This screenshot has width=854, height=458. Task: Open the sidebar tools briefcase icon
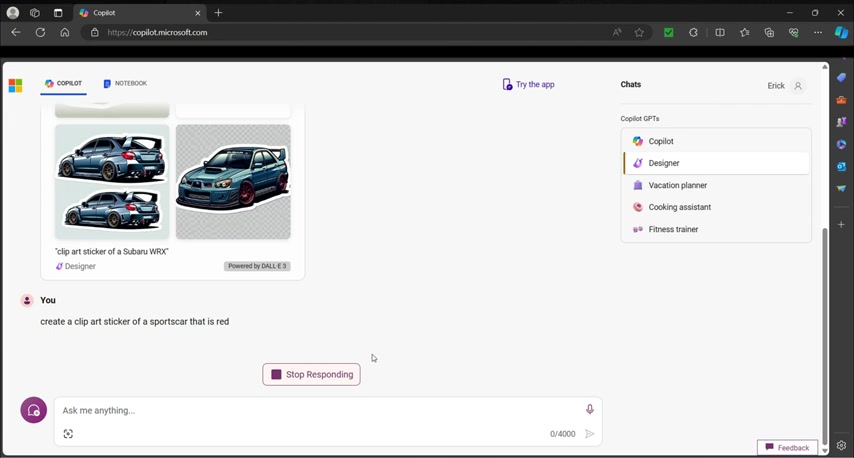click(841, 100)
